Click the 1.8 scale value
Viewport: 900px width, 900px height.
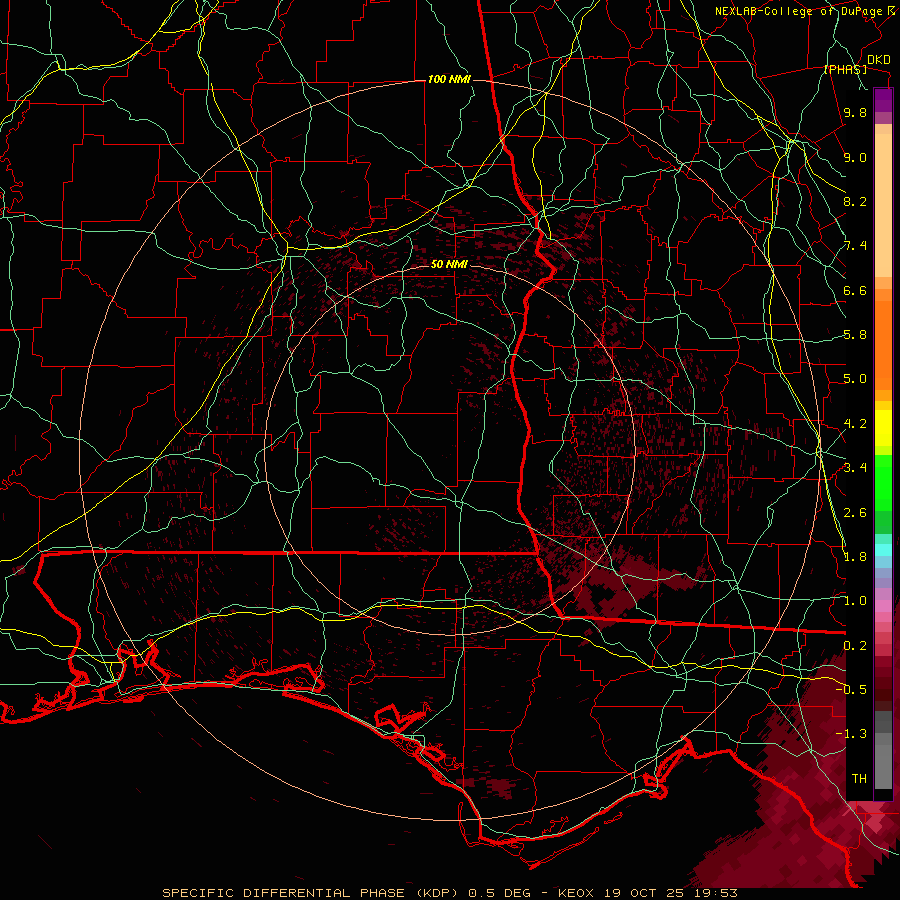click(x=855, y=557)
